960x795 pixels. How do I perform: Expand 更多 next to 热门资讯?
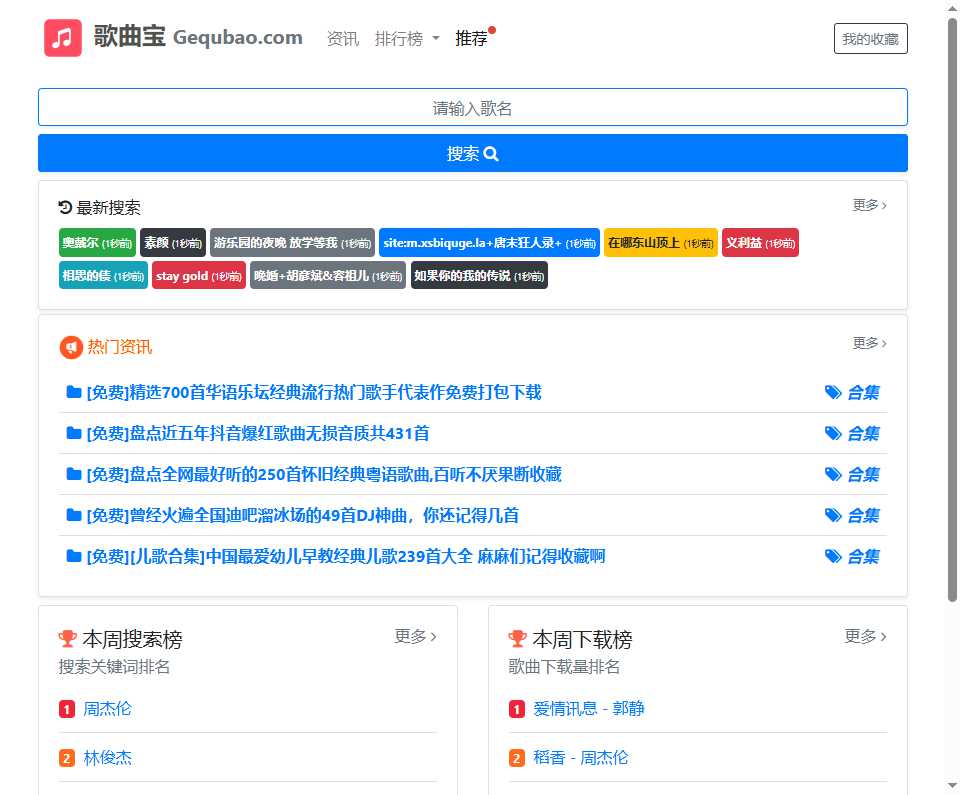pyautogui.click(x=866, y=342)
